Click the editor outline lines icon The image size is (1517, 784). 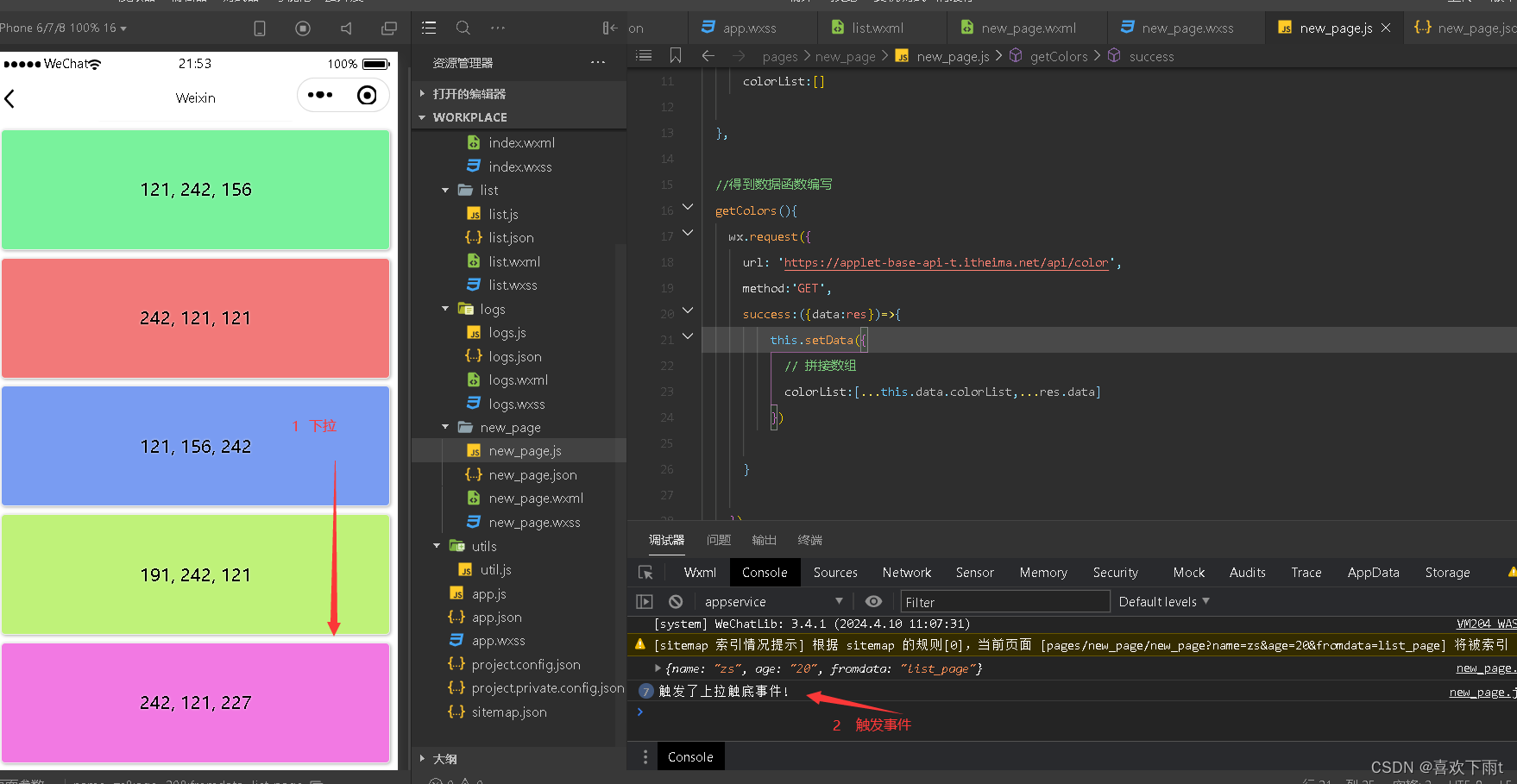644,55
